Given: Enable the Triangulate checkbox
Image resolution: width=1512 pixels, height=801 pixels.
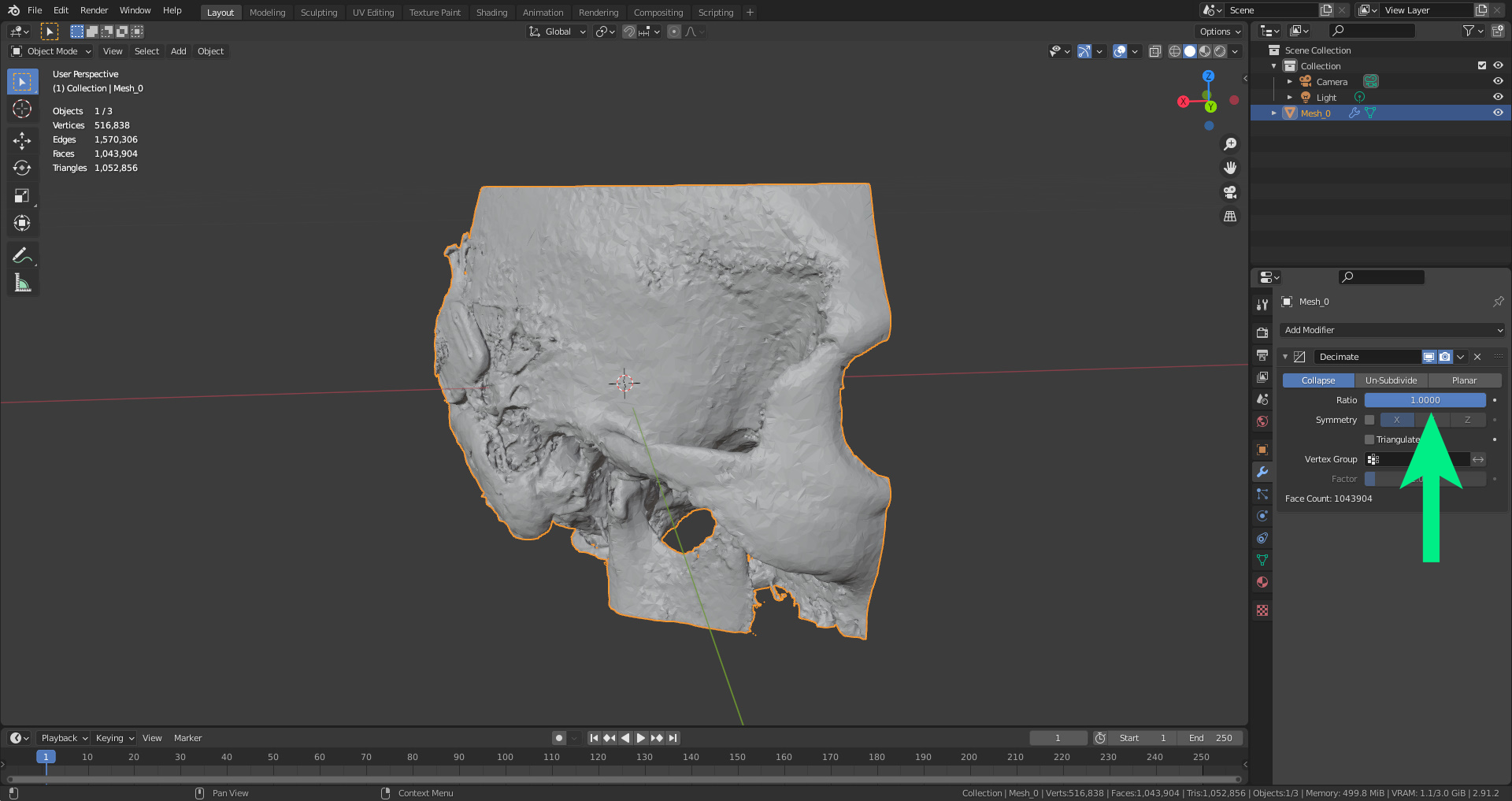Looking at the screenshot, I should point(1369,439).
